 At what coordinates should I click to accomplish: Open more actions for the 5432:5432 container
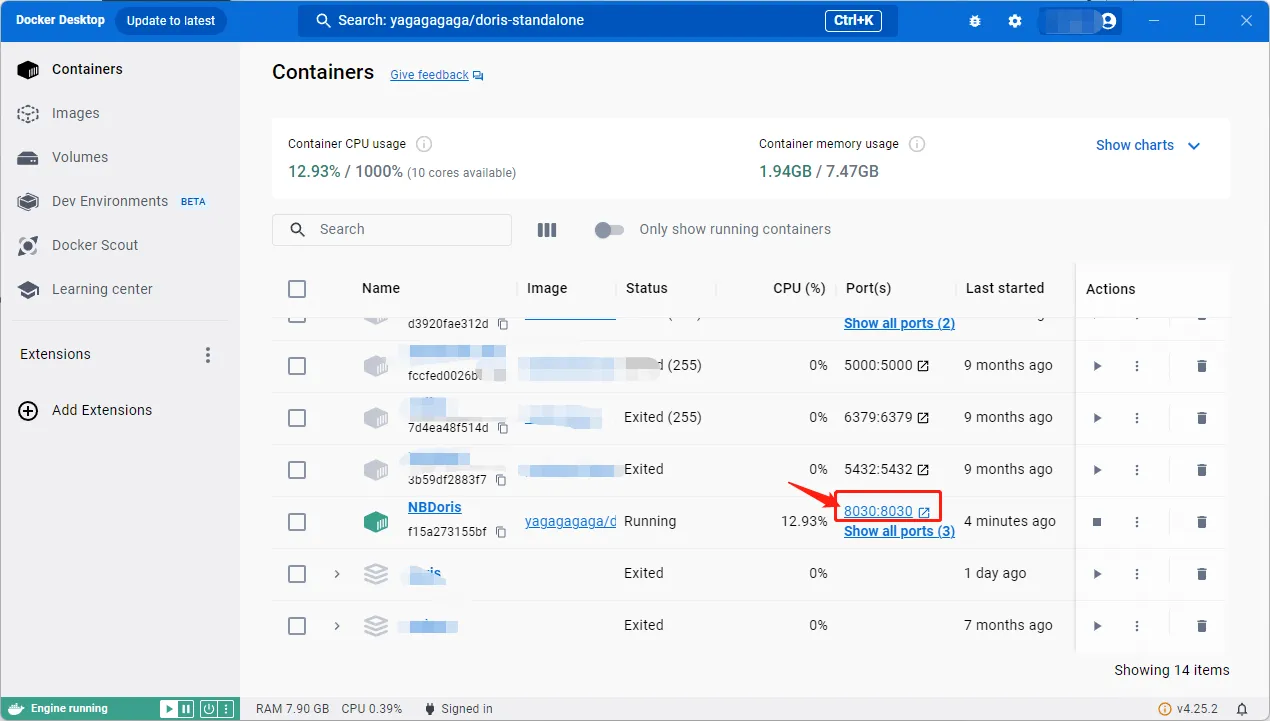tap(1137, 470)
